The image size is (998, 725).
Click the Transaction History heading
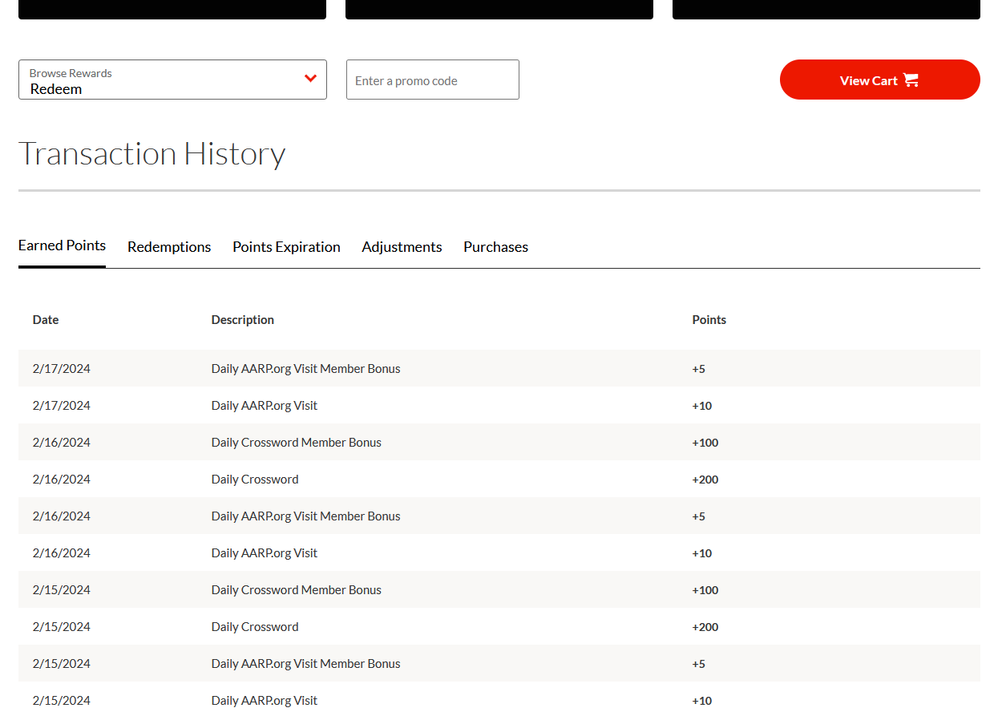click(152, 154)
